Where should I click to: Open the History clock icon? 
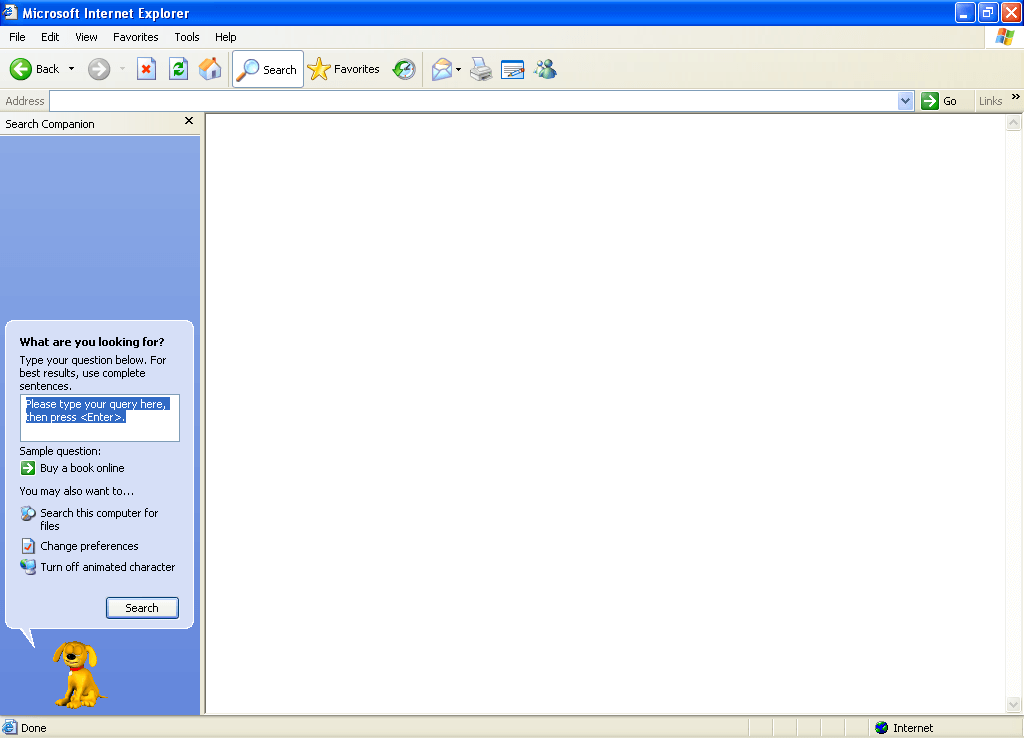point(404,69)
